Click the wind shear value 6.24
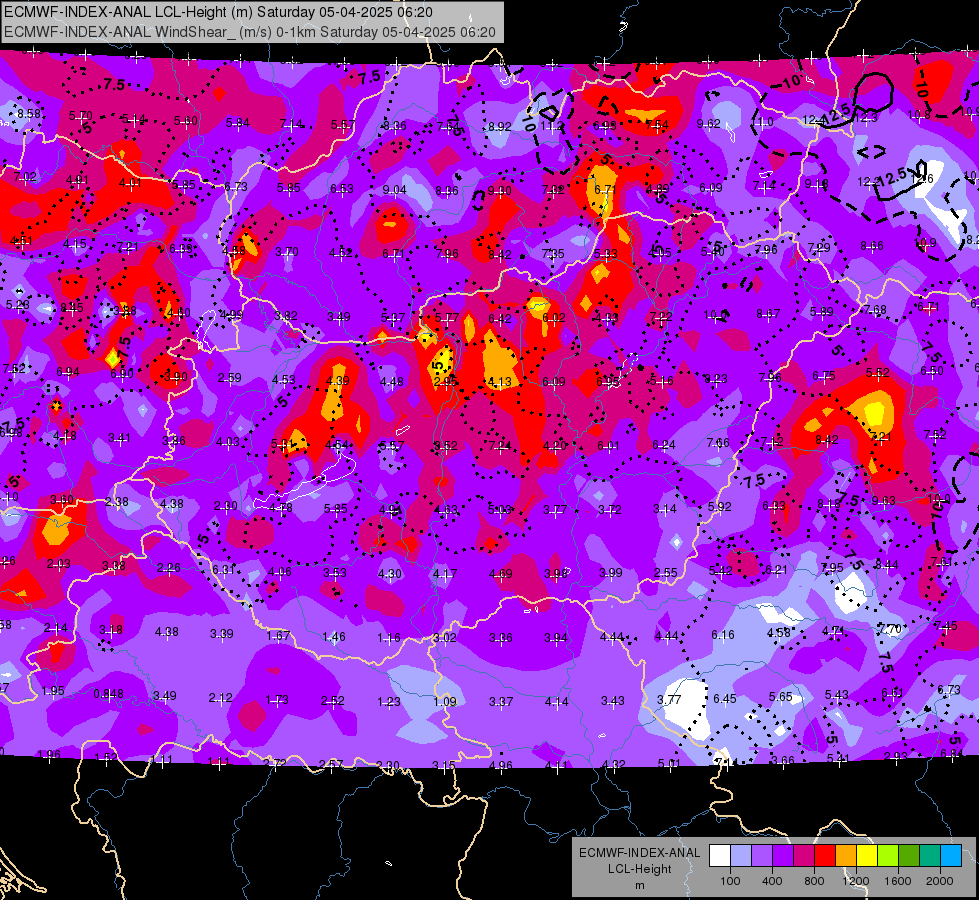Viewport: 979px width, 900px height. pyautogui.click(x=664, y=445)
